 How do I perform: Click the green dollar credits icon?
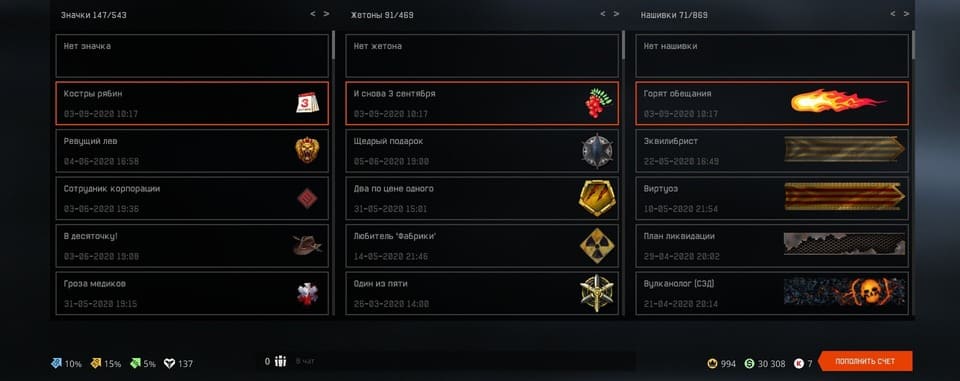click(x=749, y=364)
